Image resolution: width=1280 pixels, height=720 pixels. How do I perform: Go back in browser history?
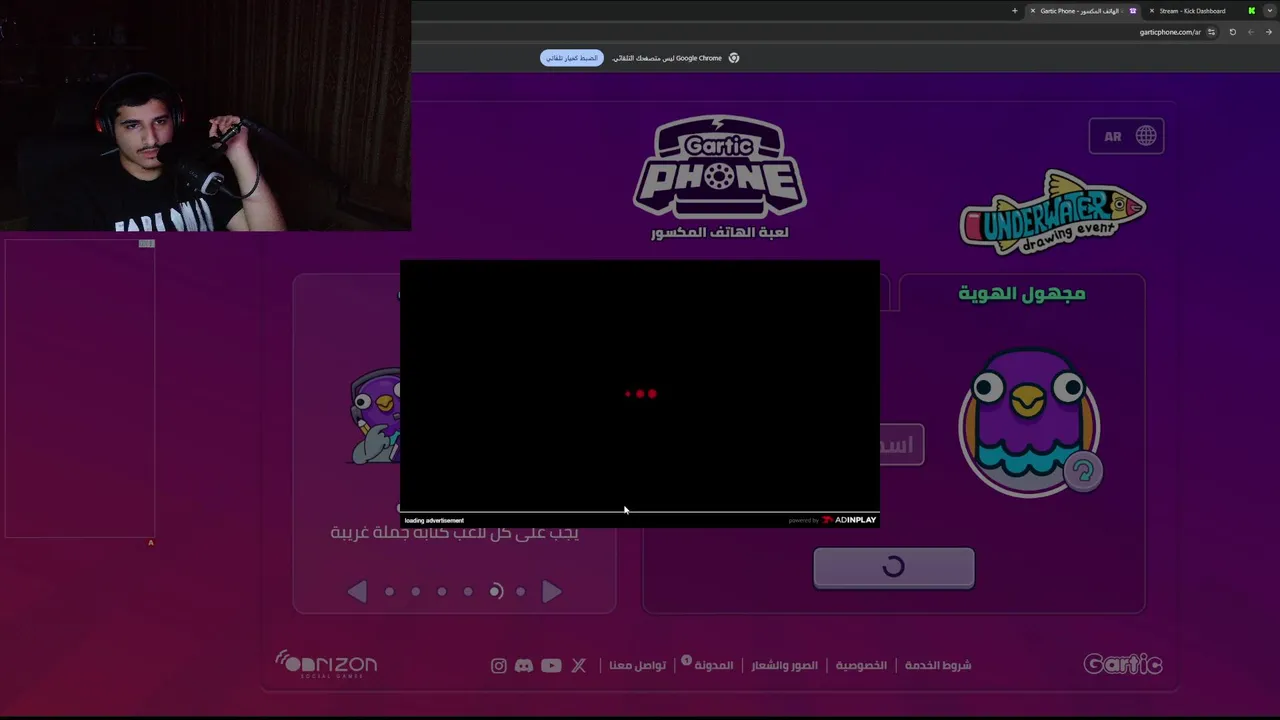point(1269,32)
